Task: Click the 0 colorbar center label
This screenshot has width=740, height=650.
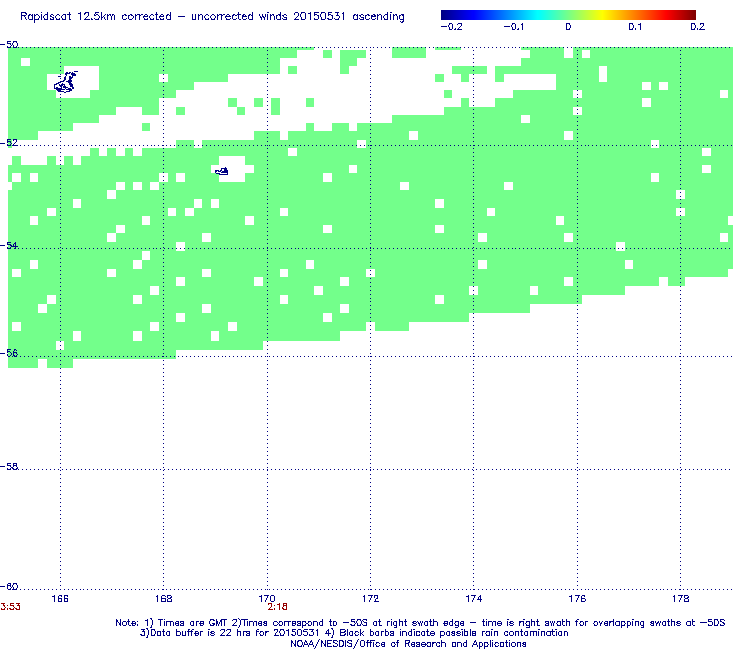Action: [568, 27]
